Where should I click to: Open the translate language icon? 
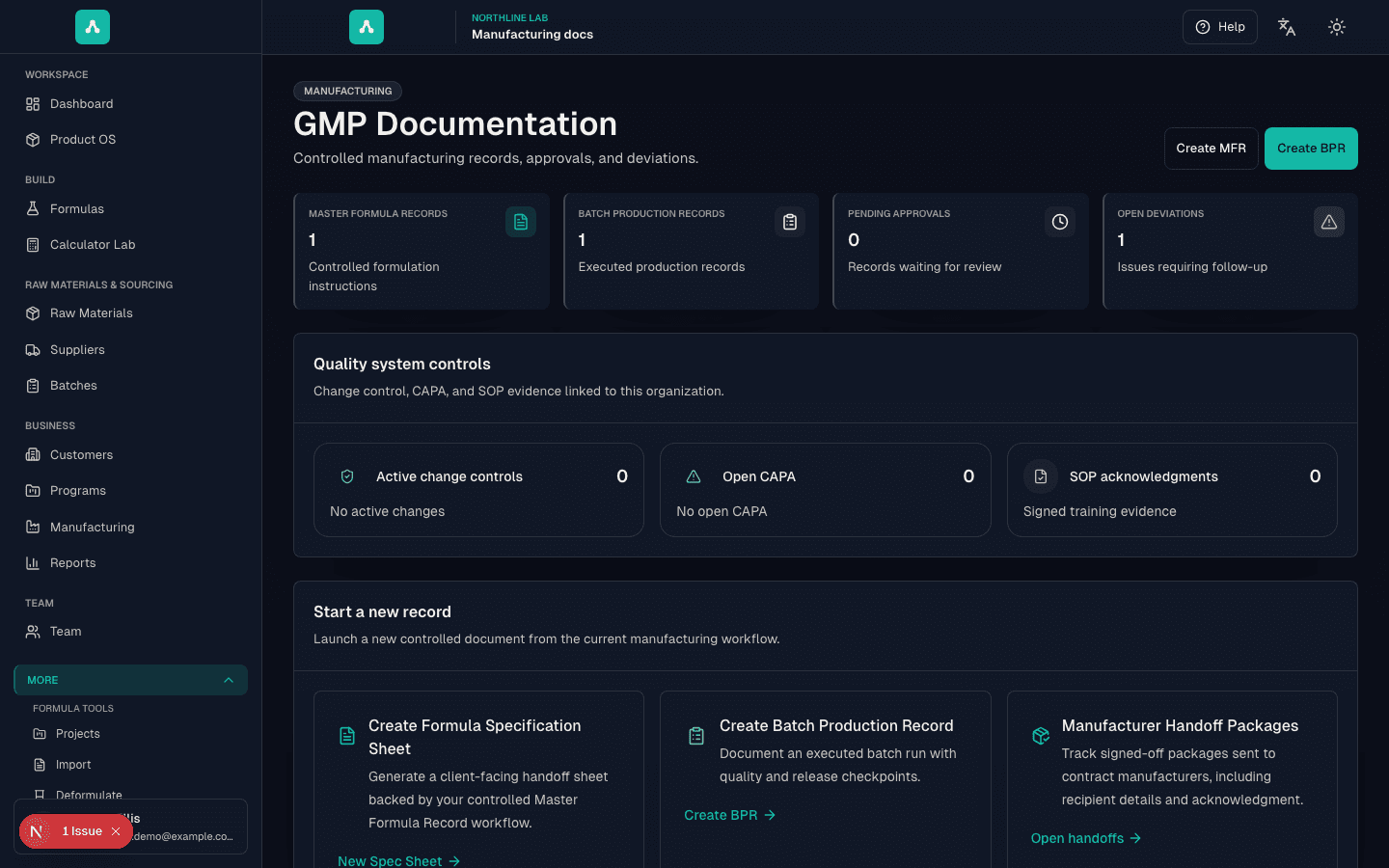[1287, 27]
